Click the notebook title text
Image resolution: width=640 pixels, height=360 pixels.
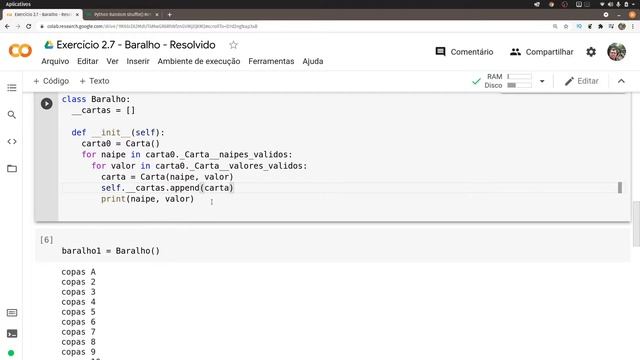coord(136,45)
